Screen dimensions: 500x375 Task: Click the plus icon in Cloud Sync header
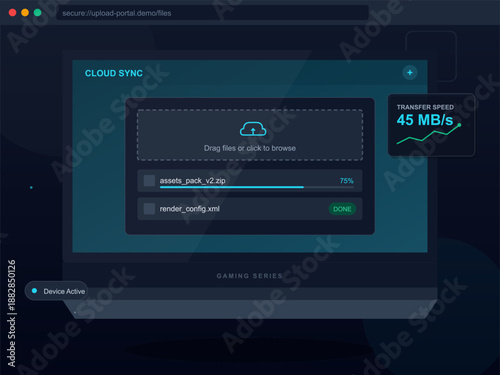(x=410, y=72)
